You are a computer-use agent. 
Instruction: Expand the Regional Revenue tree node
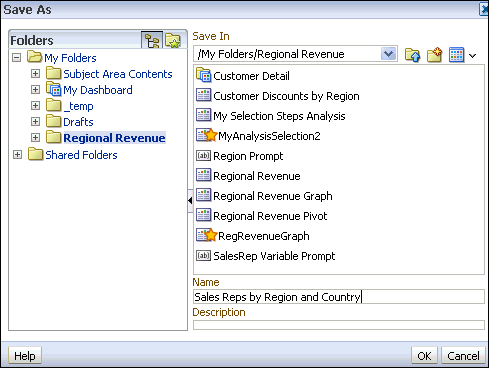point(35,138)
